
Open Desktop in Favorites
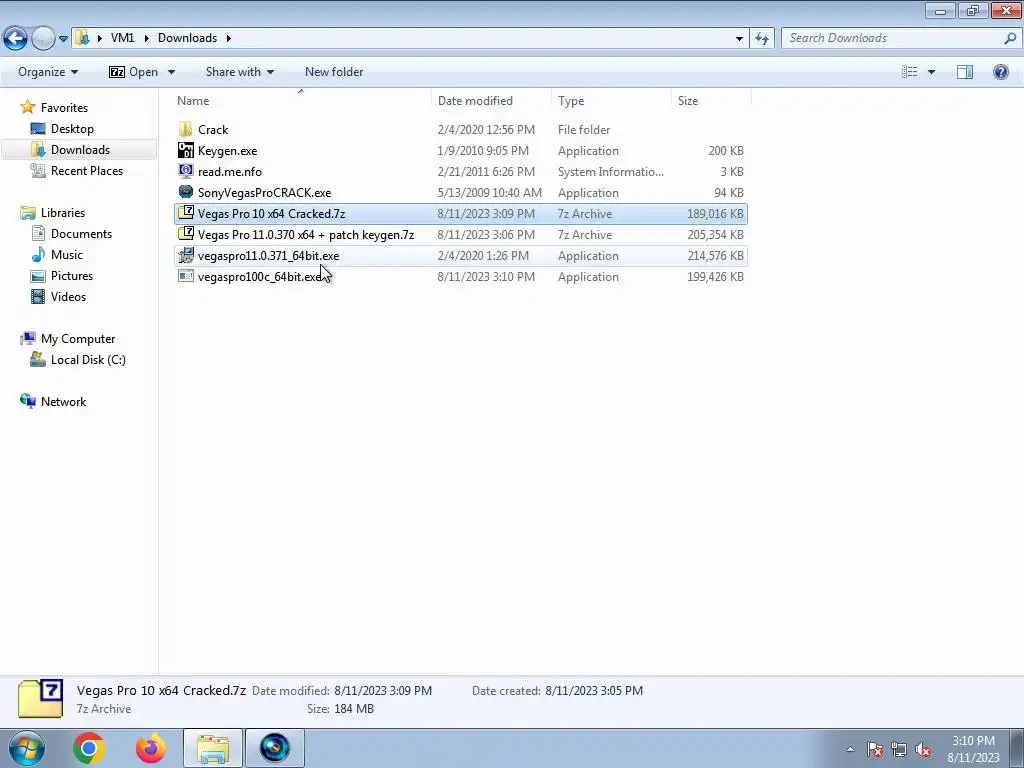[72, 129]
